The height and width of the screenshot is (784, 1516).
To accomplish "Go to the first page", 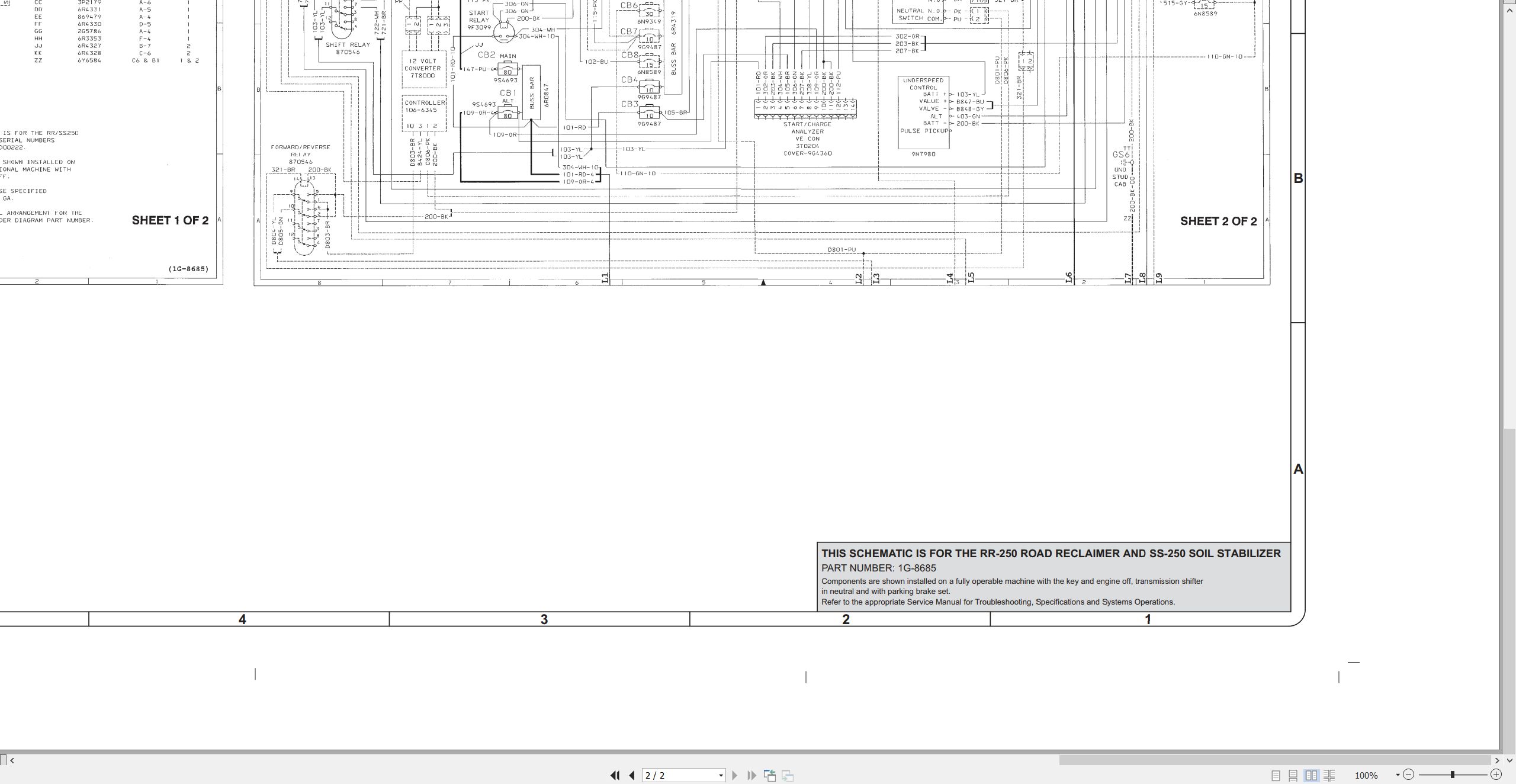I will pyautogui.click(x=615, y=775).
